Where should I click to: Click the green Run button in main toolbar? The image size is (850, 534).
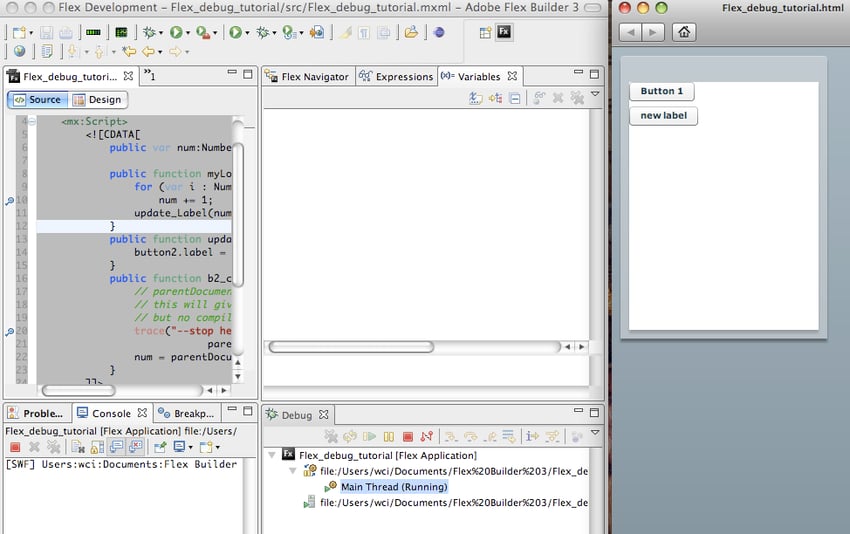(177, 32)
